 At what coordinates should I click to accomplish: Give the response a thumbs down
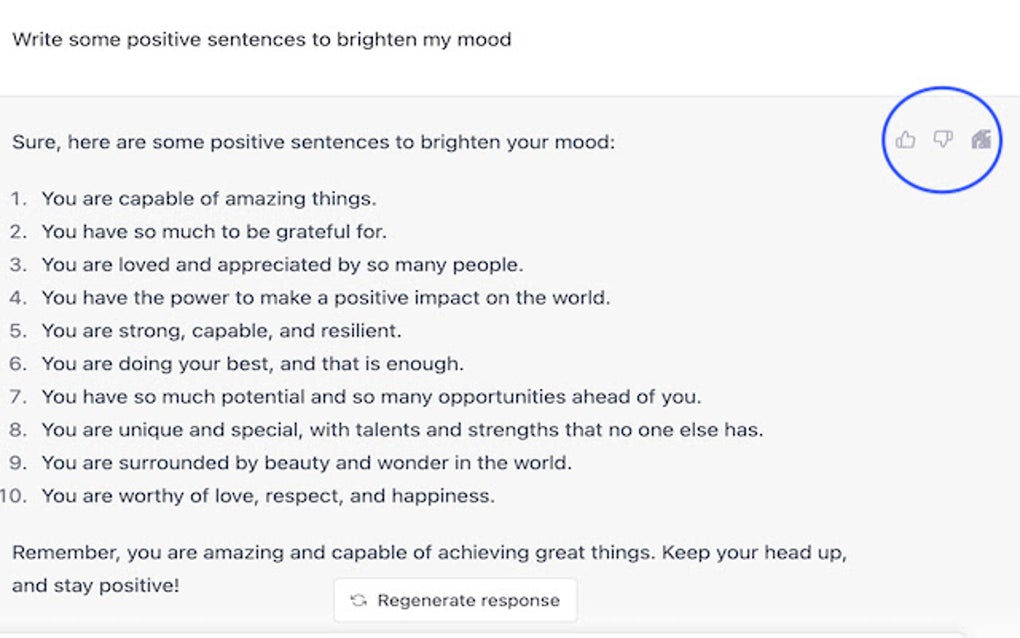point(943,139)
